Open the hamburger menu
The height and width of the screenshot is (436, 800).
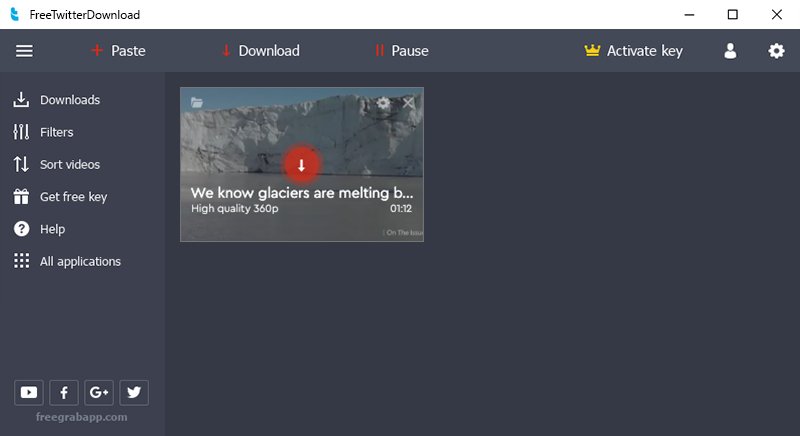click(x=24, y=51)
